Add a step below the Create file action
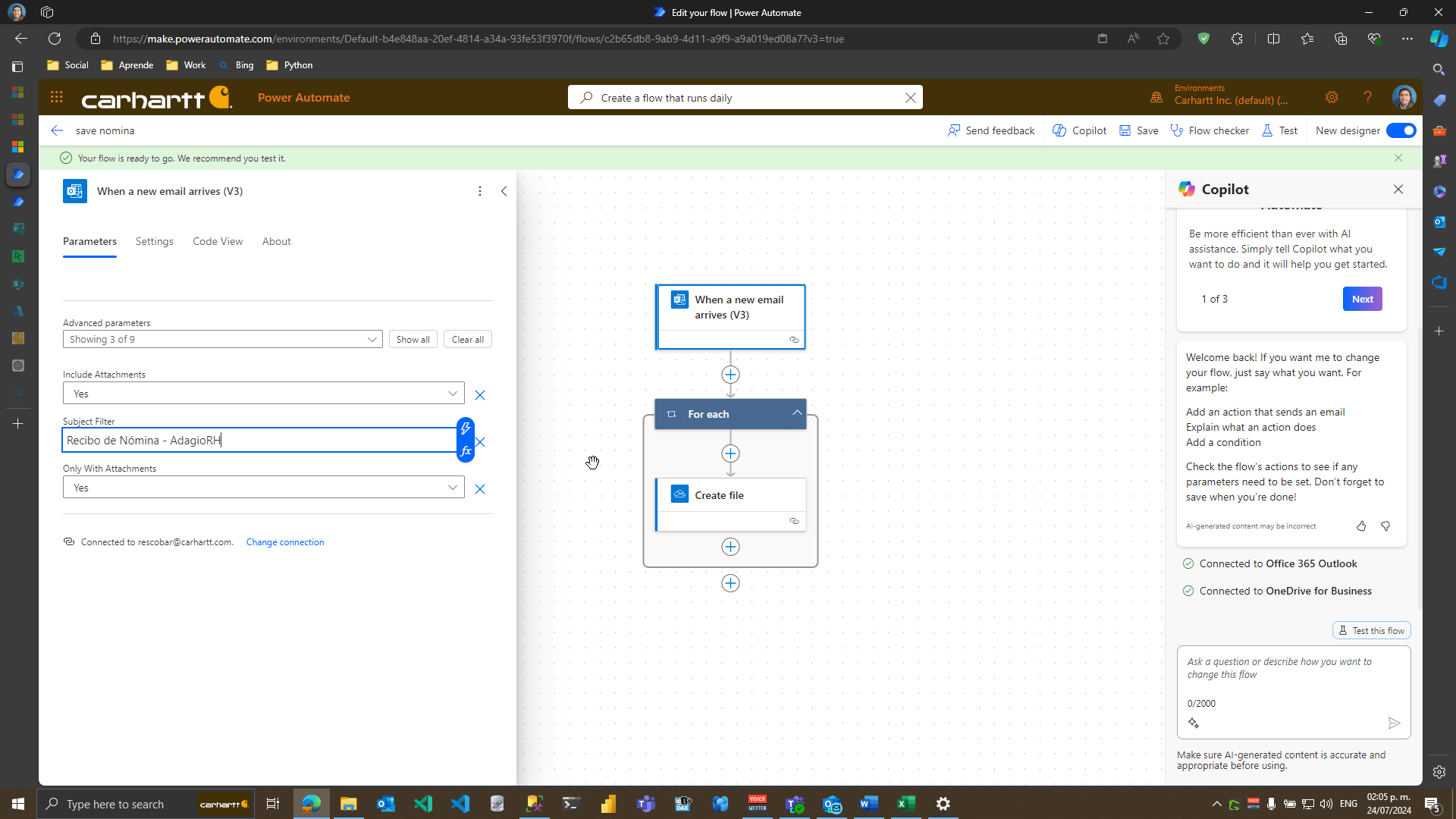 click(x=730, y=547)
